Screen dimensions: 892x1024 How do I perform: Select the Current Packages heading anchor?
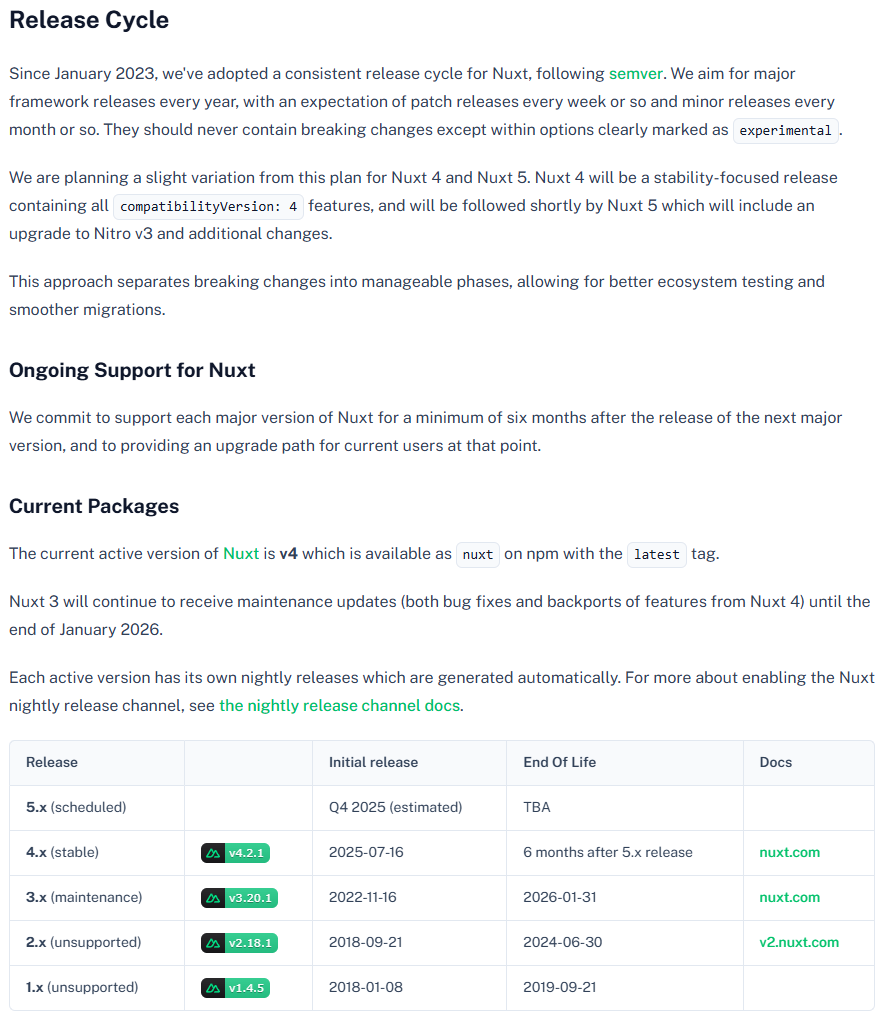[x=94, y=506]
